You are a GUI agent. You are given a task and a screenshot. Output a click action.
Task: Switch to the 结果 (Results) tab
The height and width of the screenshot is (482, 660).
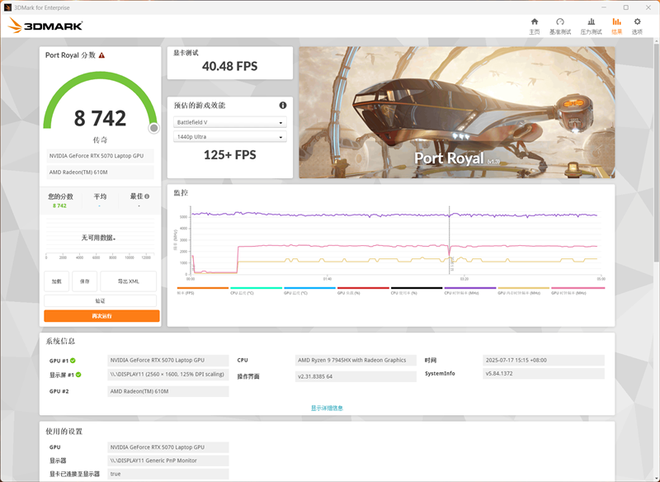[x=616, y=26]
